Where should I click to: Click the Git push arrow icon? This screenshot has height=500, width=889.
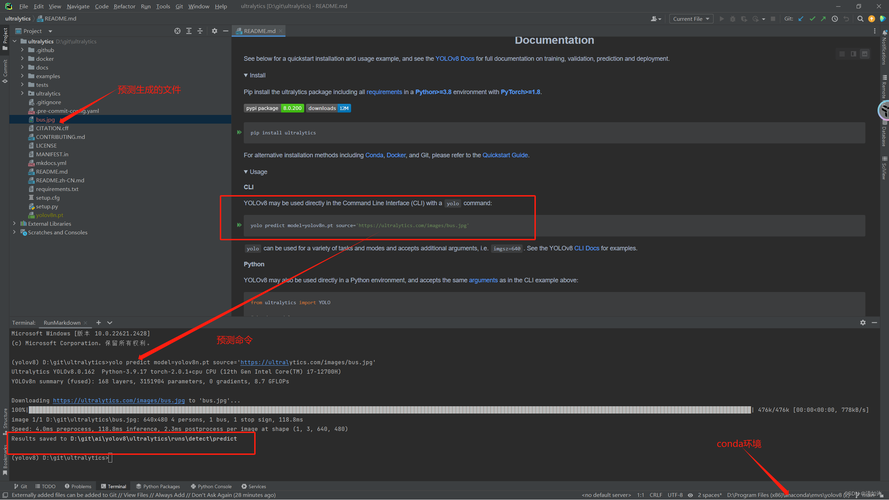pyautogui.click(x=823, y=19)
